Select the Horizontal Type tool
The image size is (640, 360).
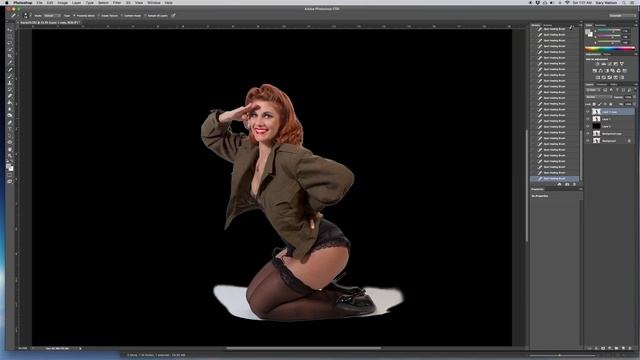pyautogui.click(x=10, y=129)
